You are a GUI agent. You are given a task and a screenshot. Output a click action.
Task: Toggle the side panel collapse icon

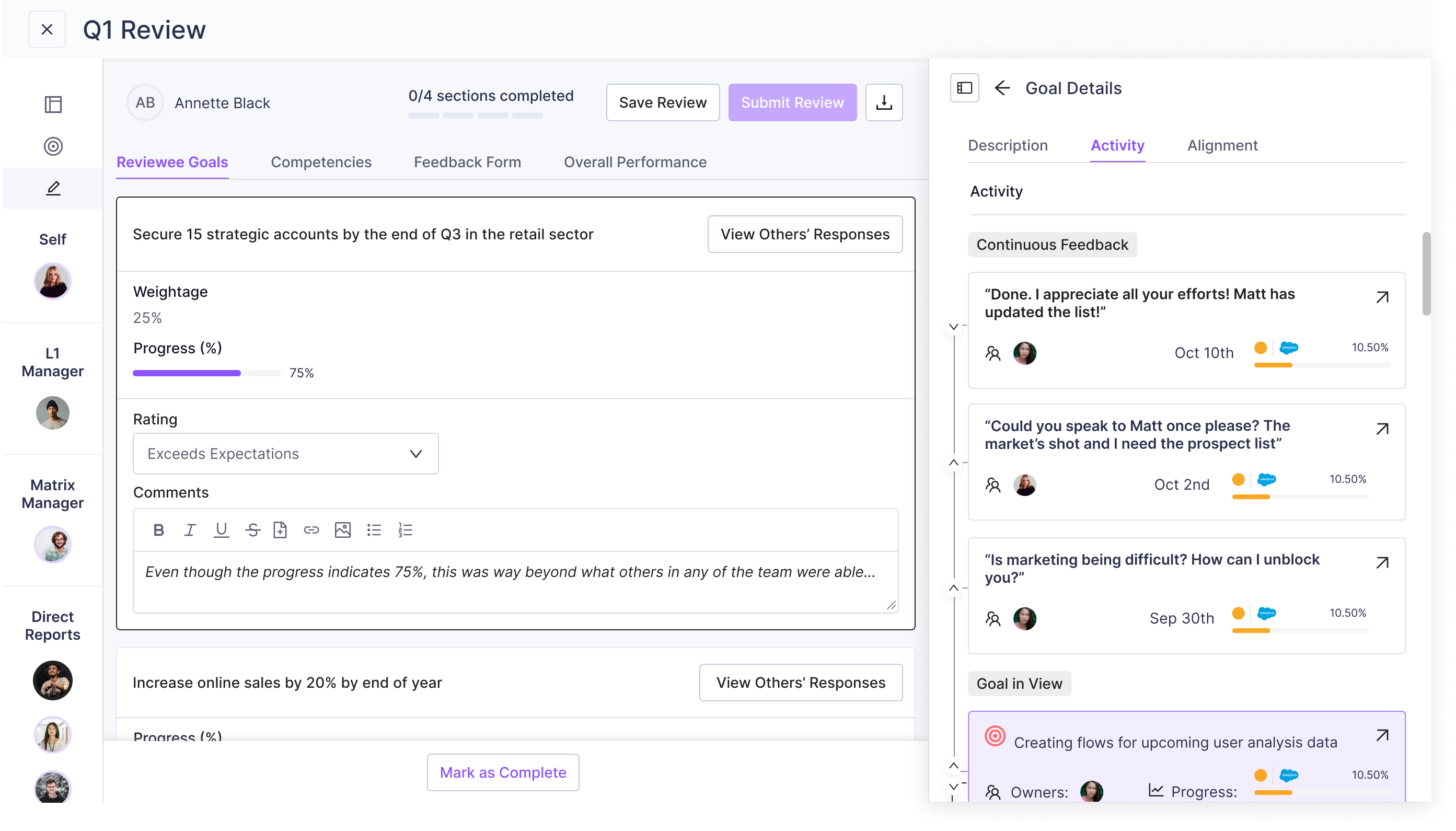click(964, 88)
